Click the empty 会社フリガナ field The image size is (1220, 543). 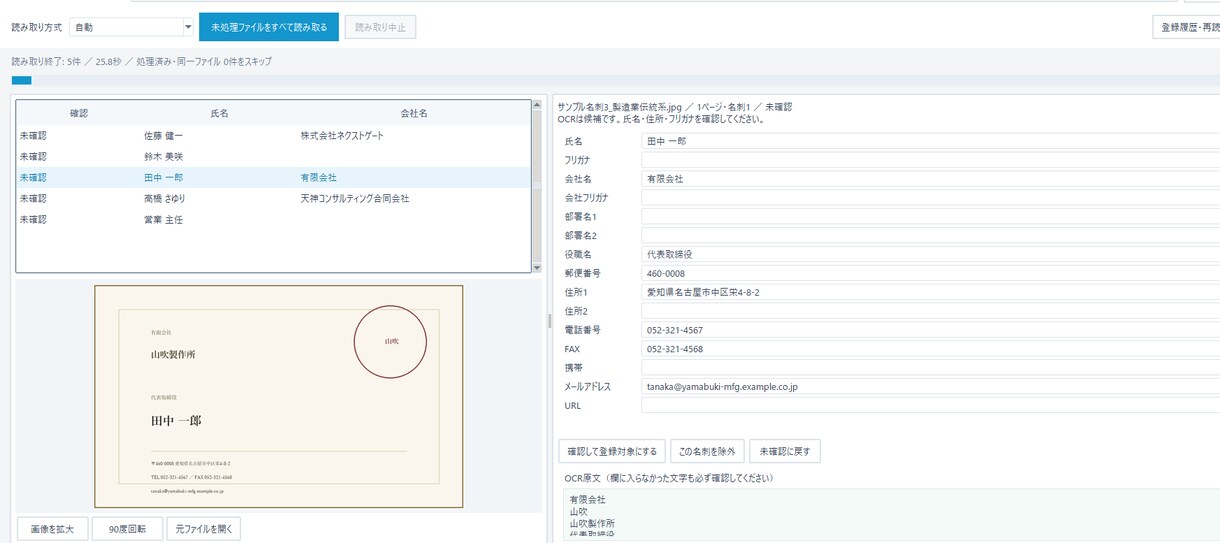pos(930,198)
